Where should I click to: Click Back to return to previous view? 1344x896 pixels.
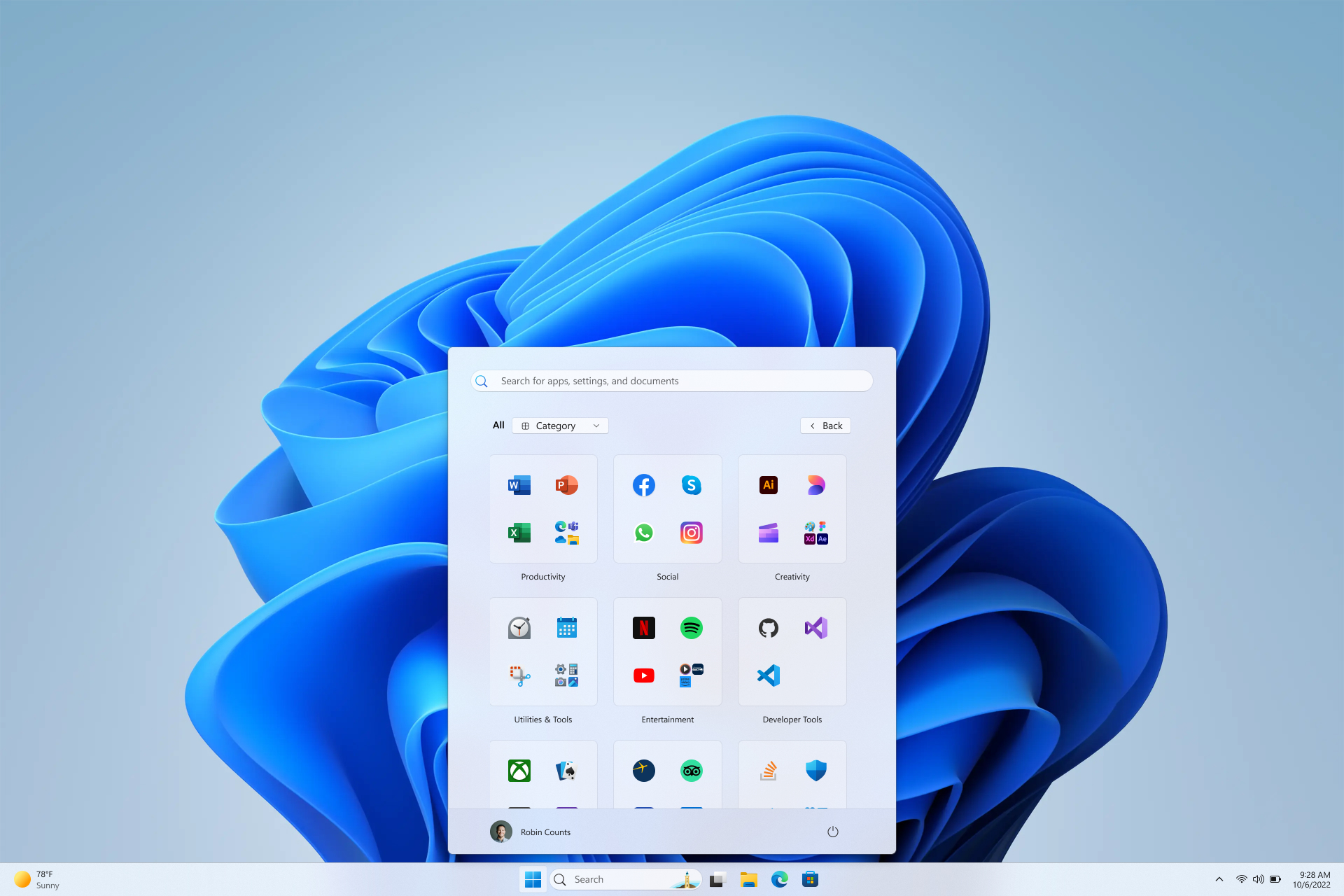825,425
